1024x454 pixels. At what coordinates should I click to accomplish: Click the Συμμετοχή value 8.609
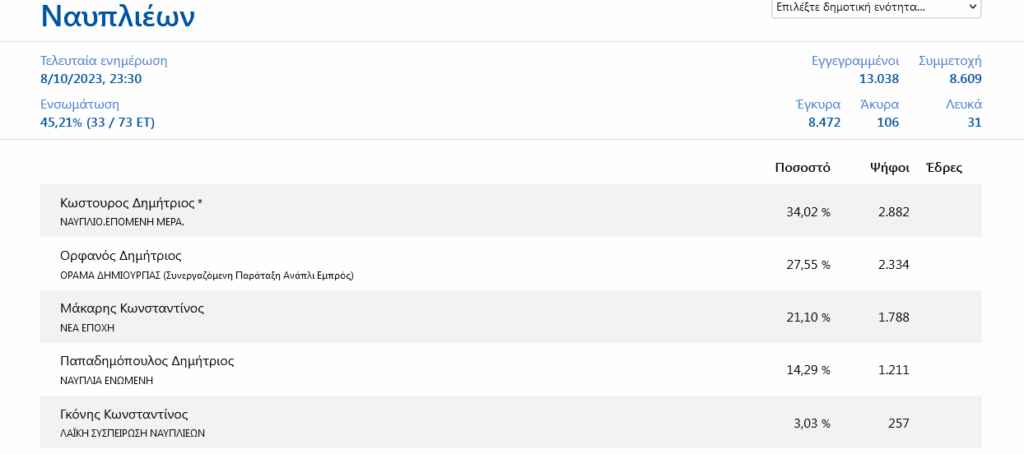tap(965, 79)
